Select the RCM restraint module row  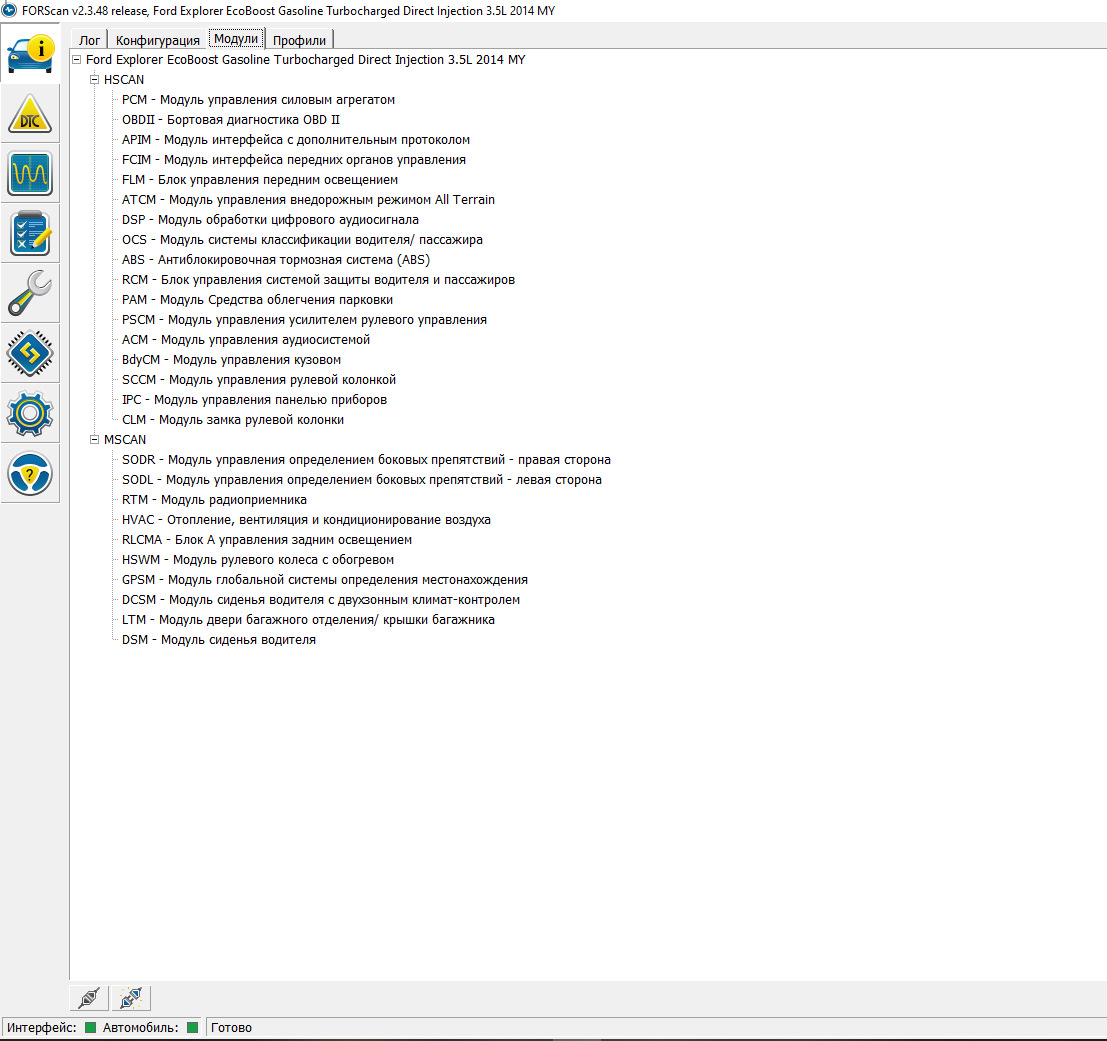point(318,279)
